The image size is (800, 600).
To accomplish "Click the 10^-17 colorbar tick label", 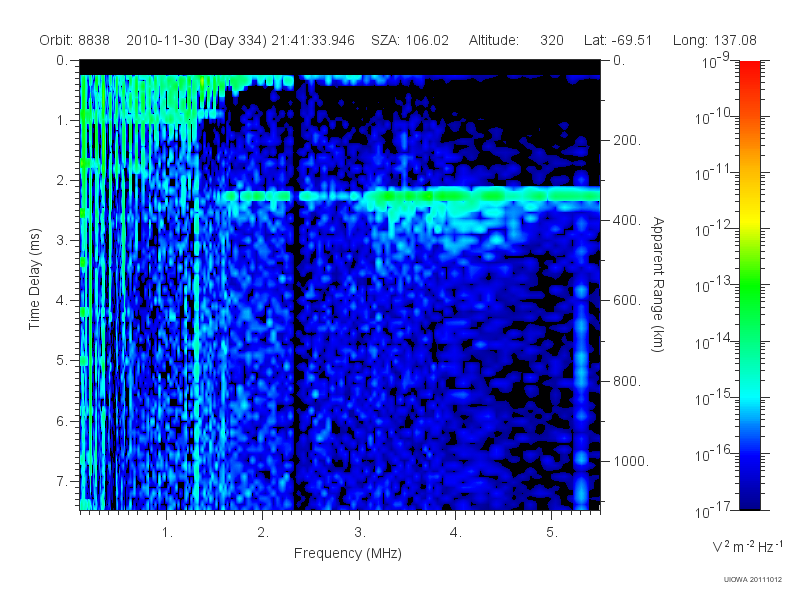I will pos(713,510).
